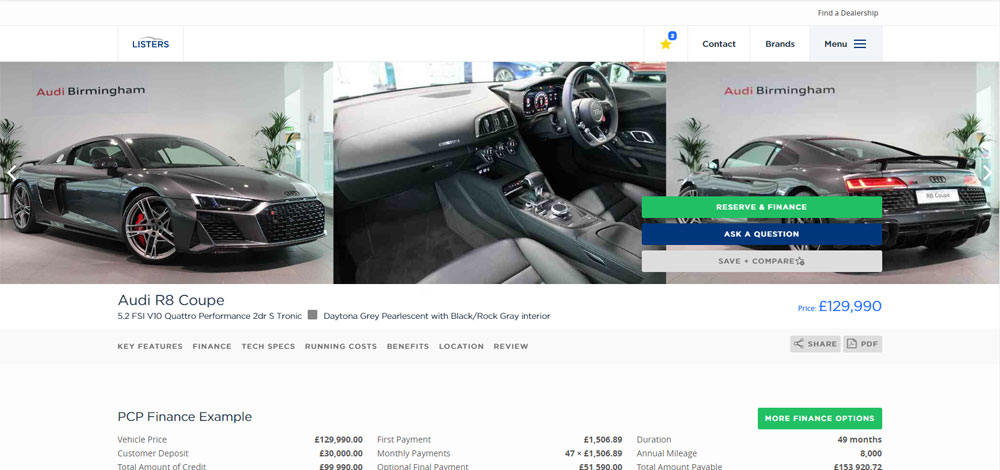Download the PDF brochure

[862, 344]
